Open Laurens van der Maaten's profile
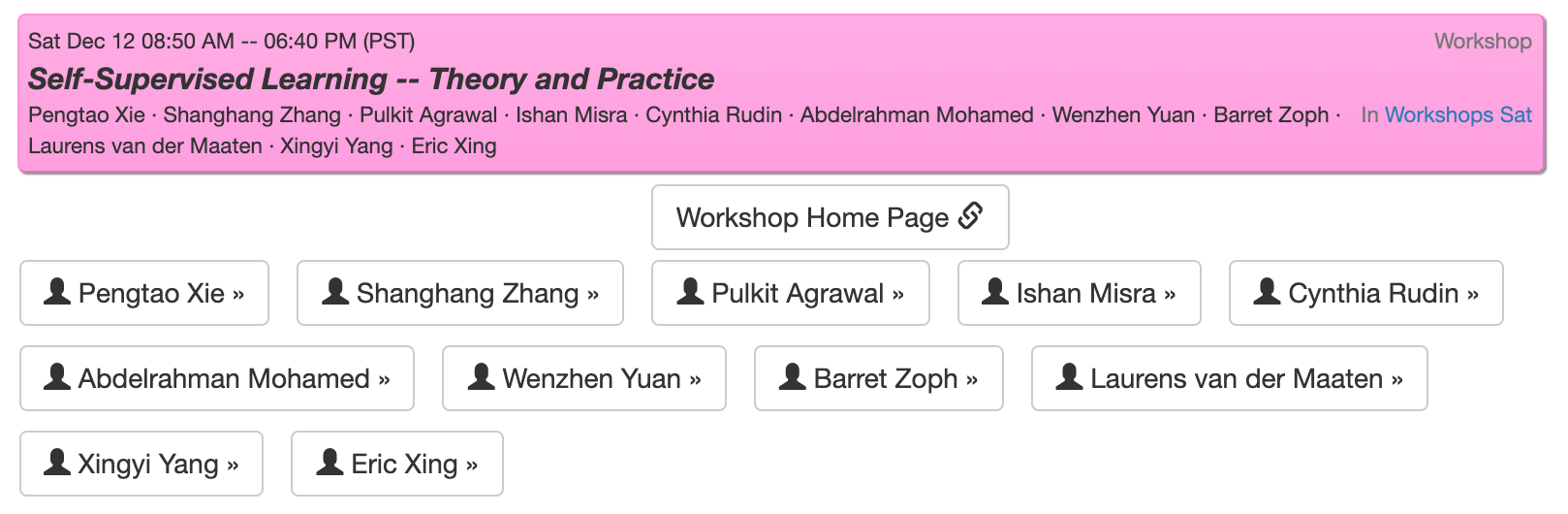 pos(1229,378)
